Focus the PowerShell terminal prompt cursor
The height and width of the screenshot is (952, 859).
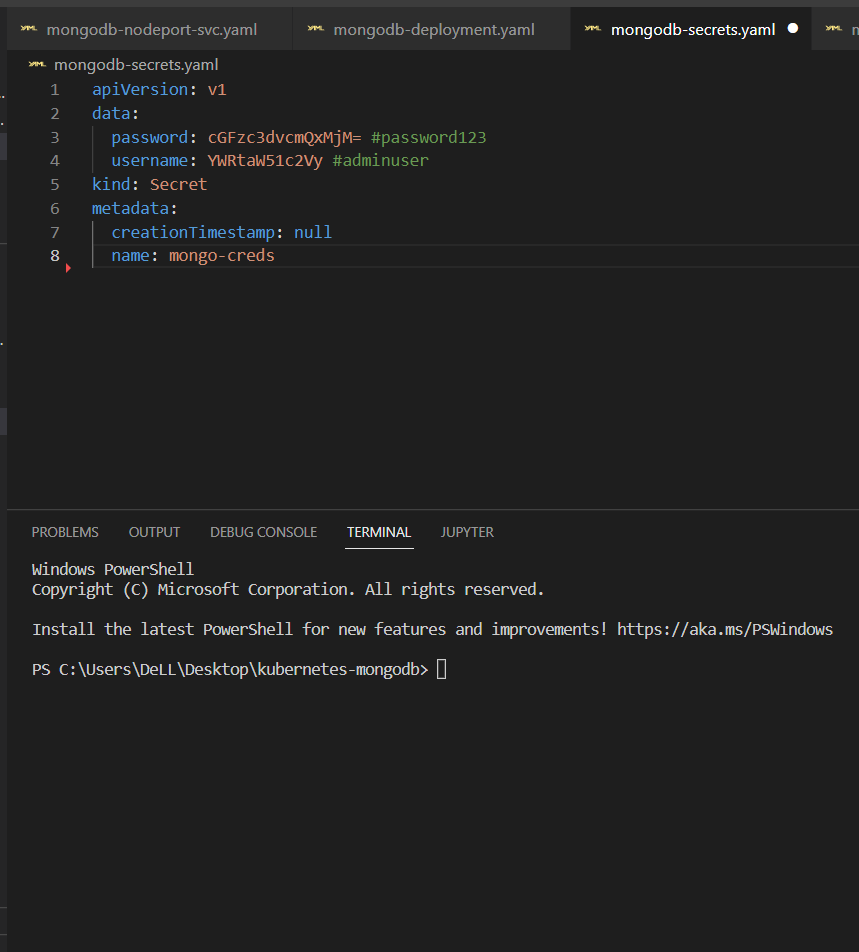pyautogui.click(x=442, y=669)
